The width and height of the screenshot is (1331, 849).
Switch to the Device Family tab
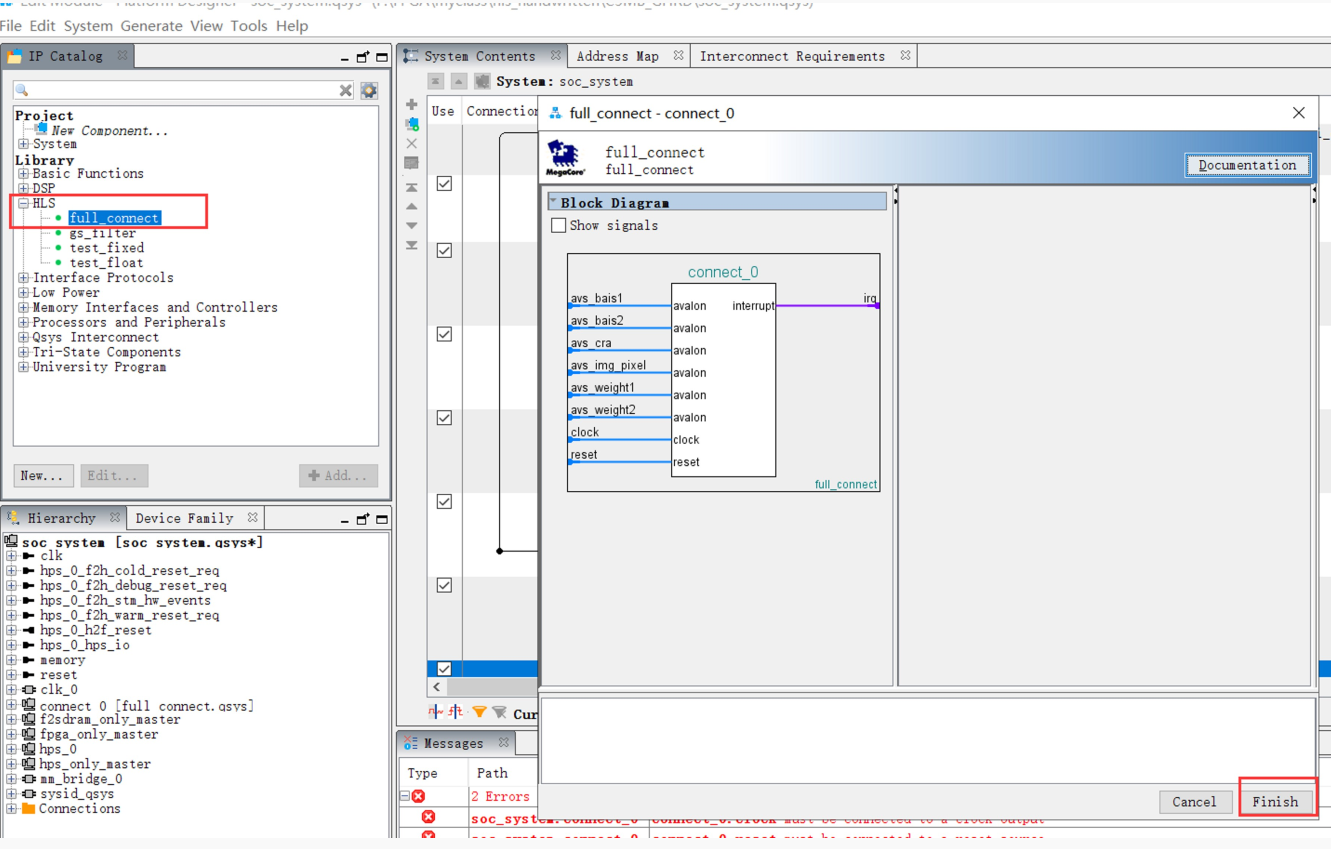[184, 518]
